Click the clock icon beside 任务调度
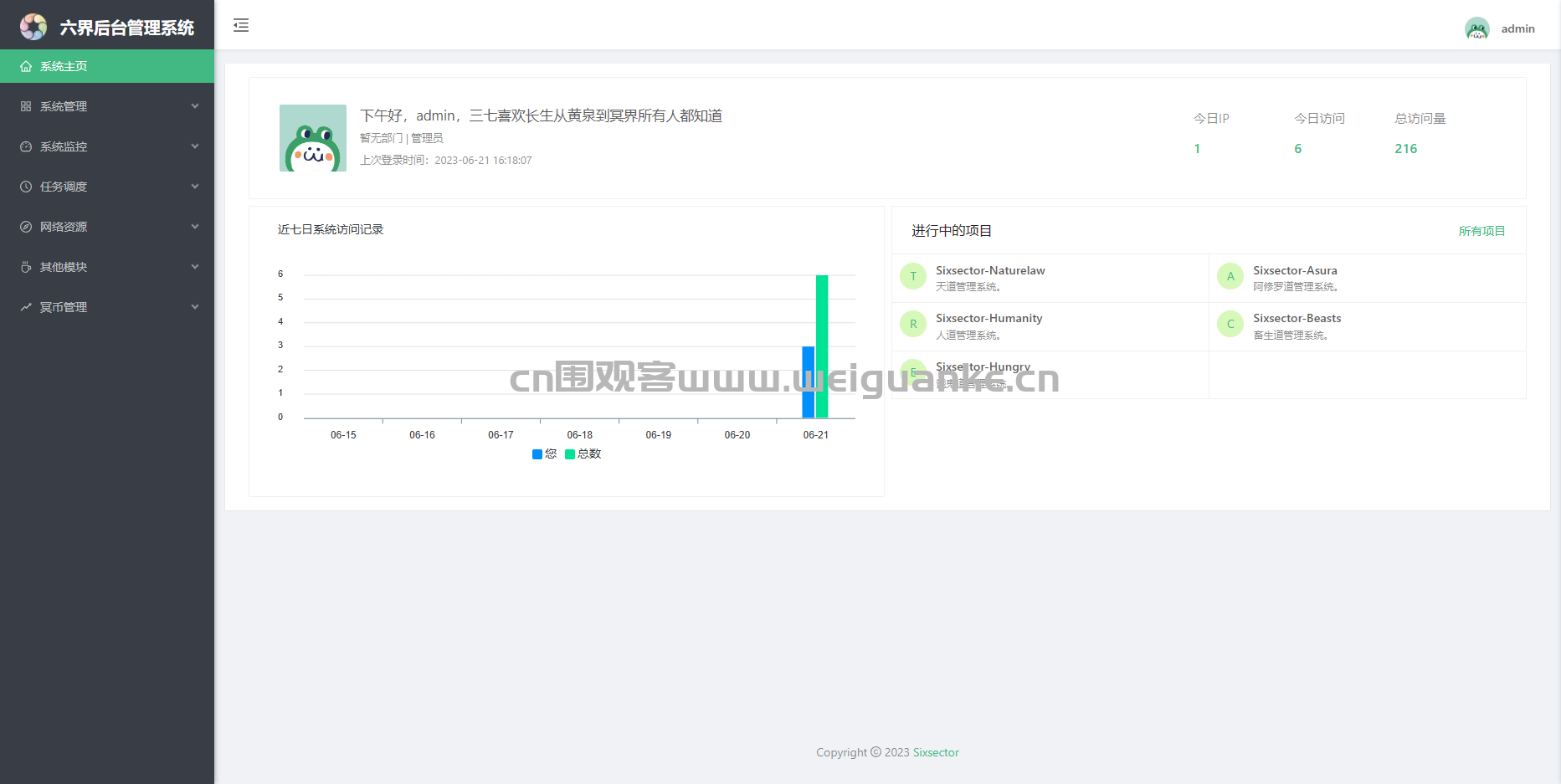Image resolution: width=1561 pixels, height=784 pixels. coord(26,187)
